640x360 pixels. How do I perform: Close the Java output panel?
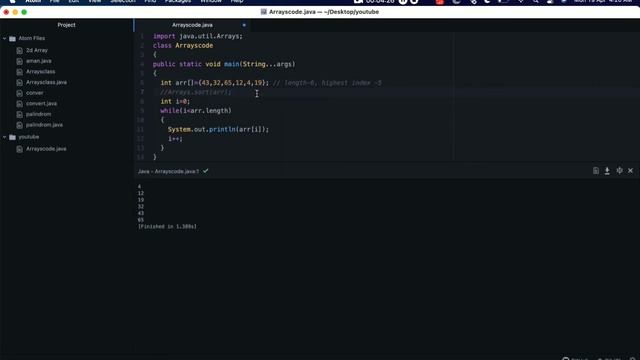coord(630,171)
